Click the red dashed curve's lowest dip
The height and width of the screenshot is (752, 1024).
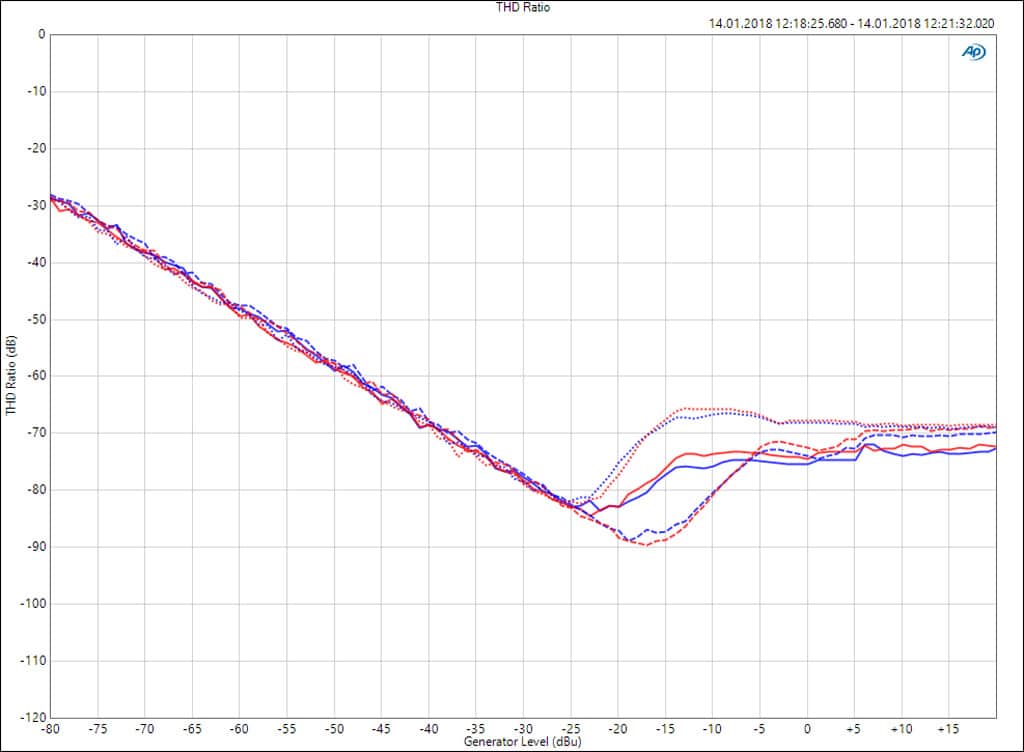647,545
